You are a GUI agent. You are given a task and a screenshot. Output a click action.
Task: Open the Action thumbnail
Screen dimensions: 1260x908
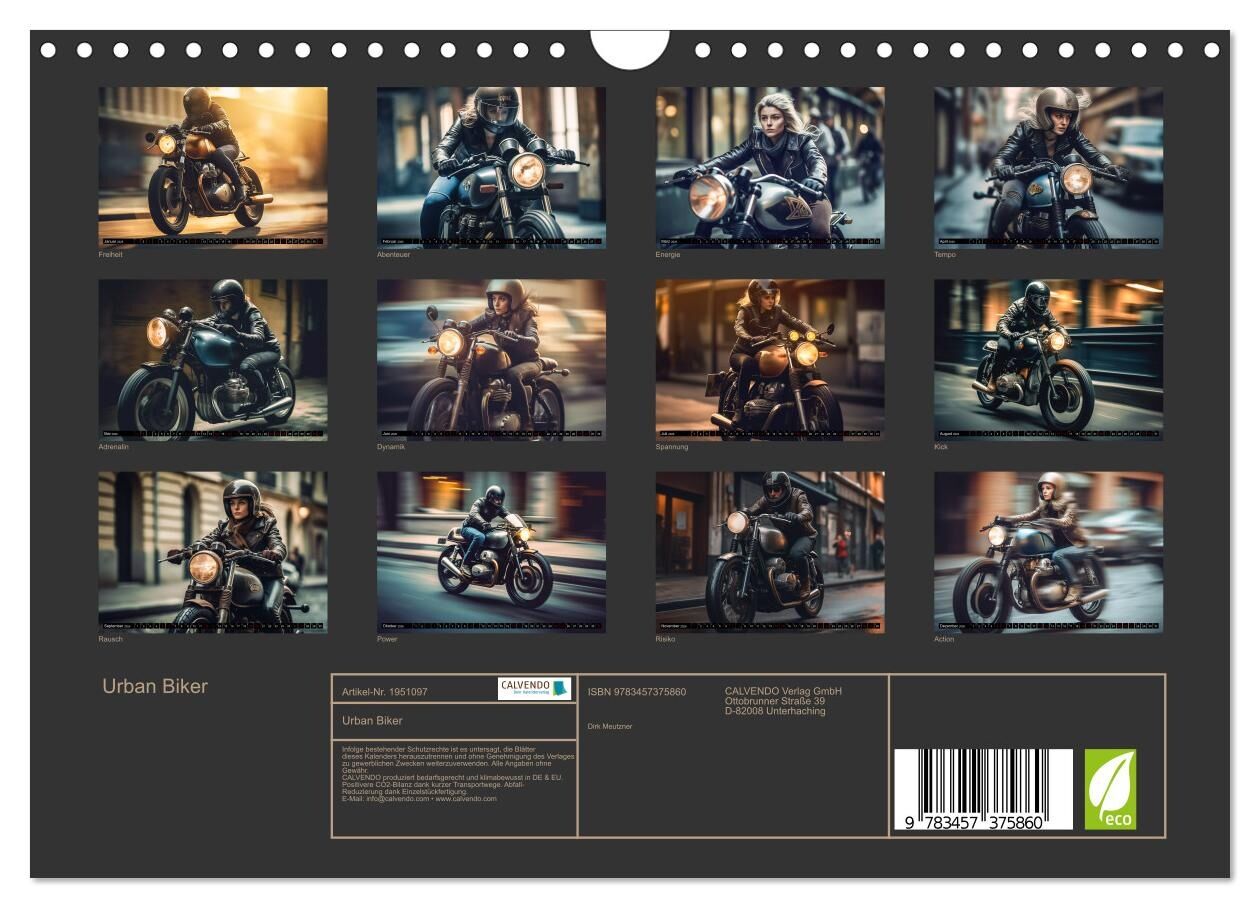coord(1048,552)
